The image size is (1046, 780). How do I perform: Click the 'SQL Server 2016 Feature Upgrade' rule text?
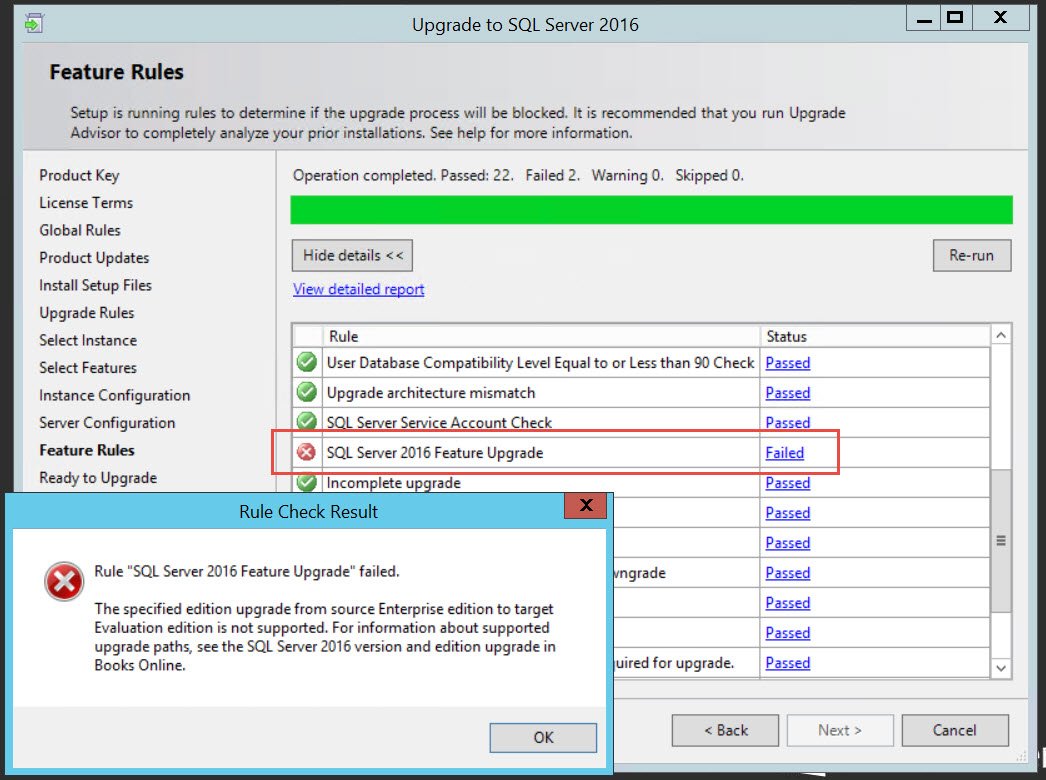435,452
